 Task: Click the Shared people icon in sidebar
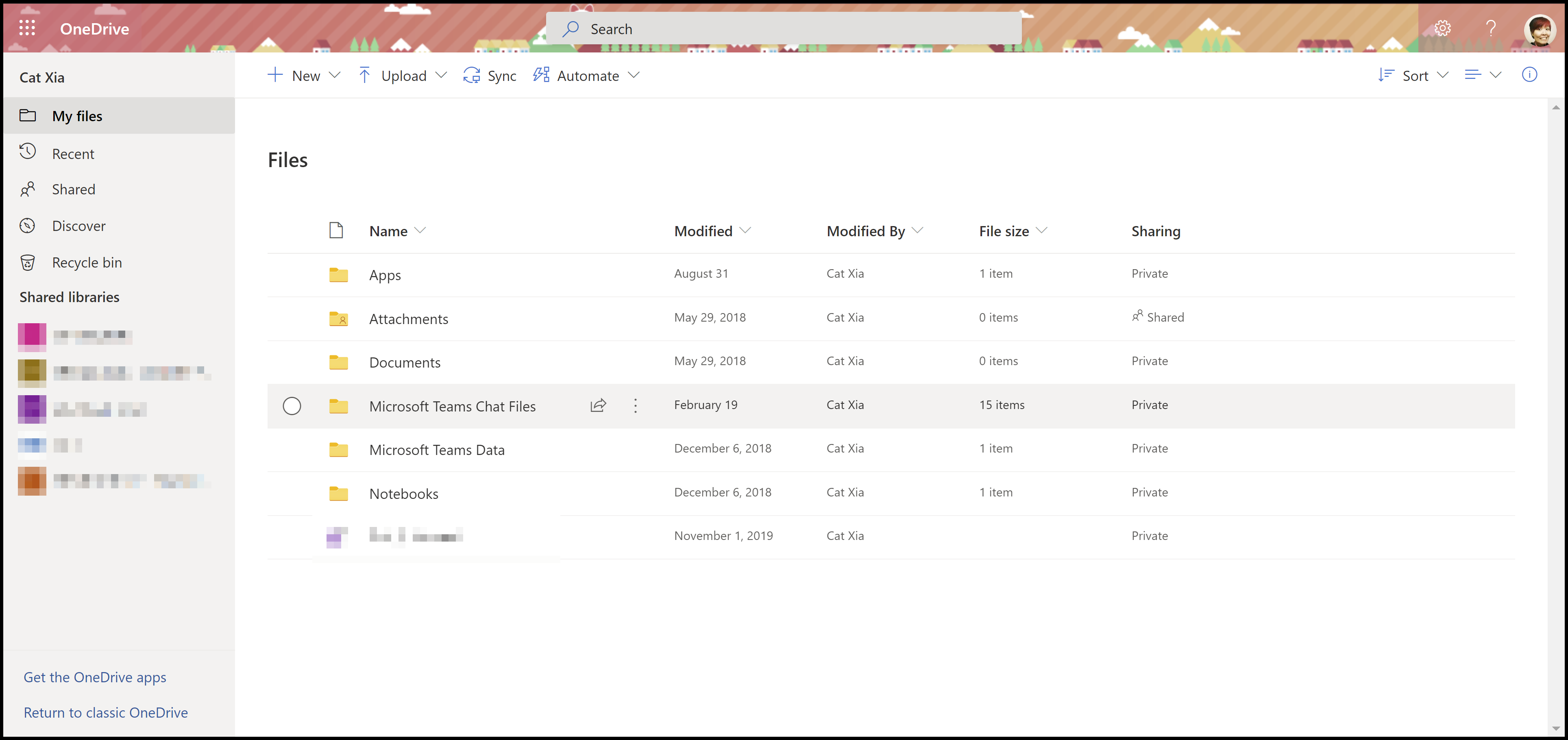(27, 189)
